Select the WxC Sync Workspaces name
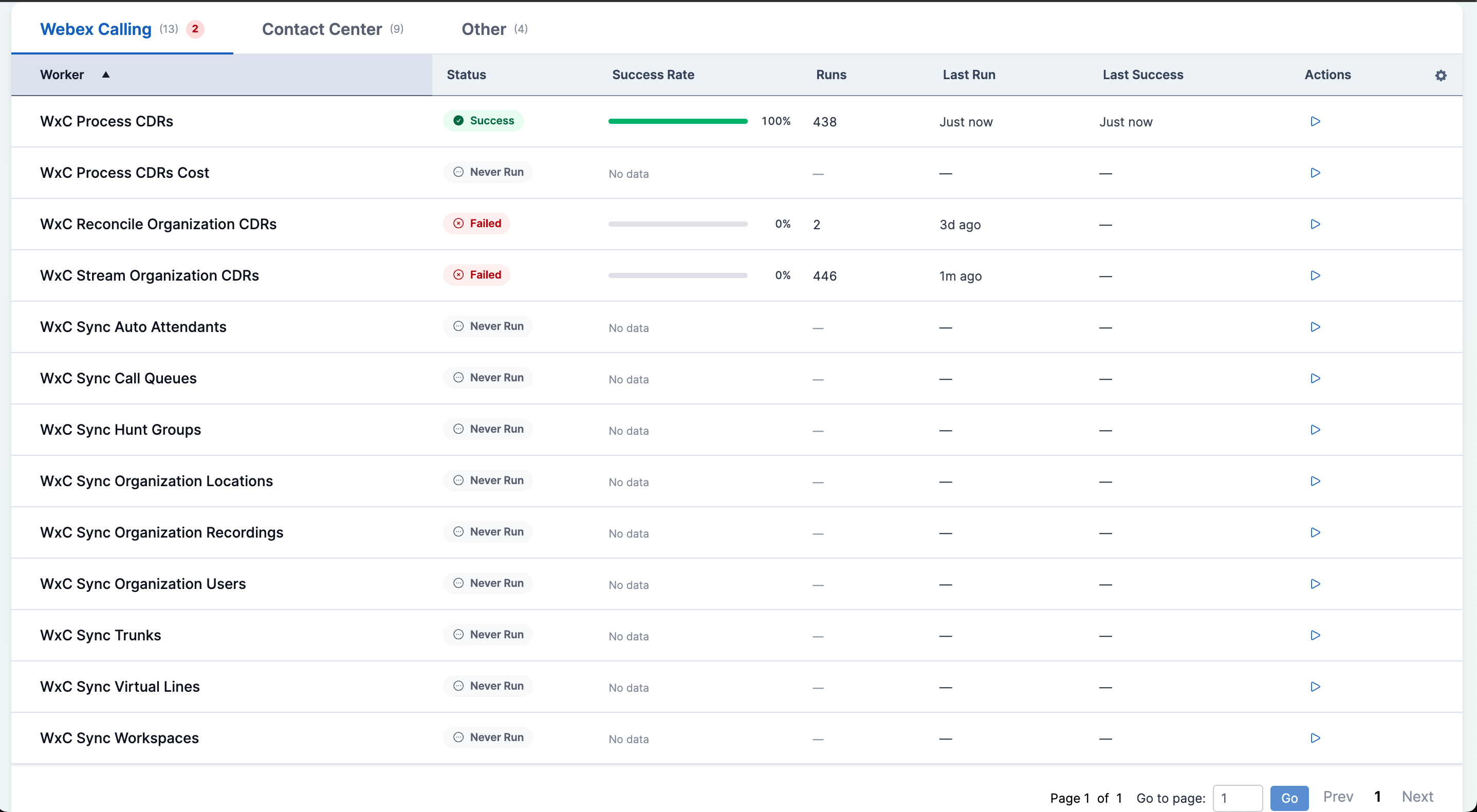 click(119, 738)
